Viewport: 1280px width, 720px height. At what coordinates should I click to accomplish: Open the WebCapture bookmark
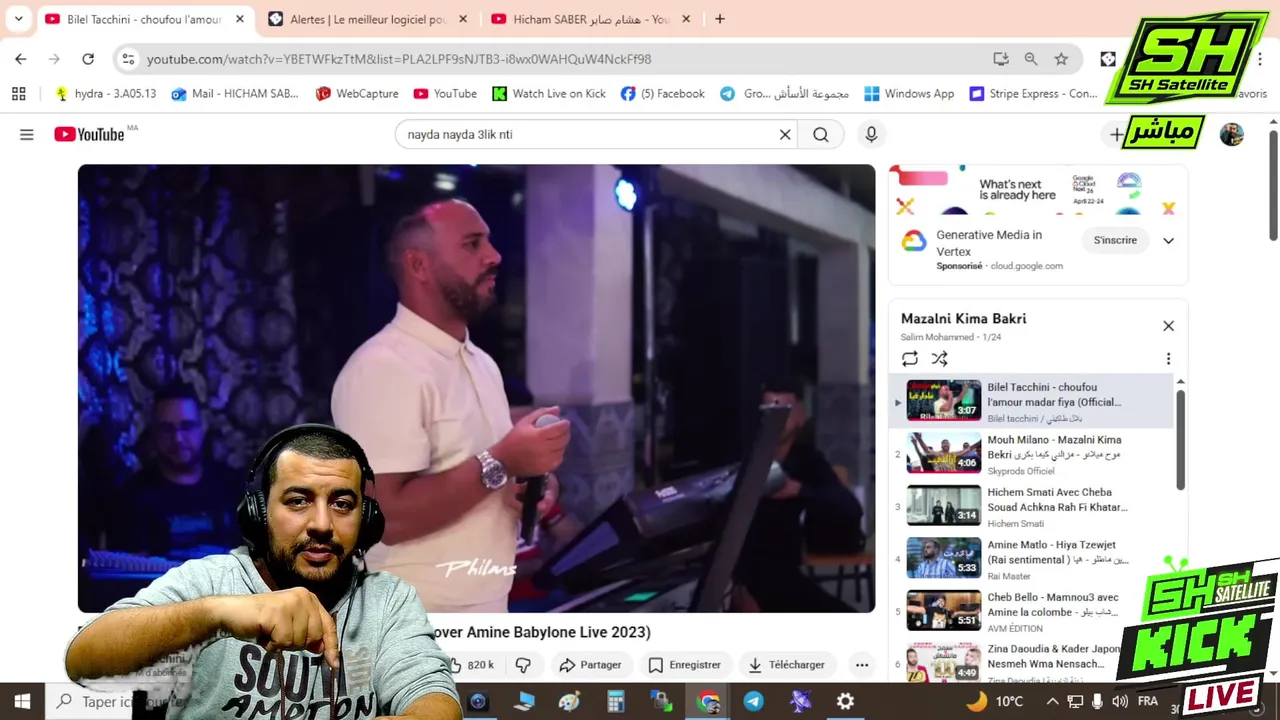pos(357,93)
